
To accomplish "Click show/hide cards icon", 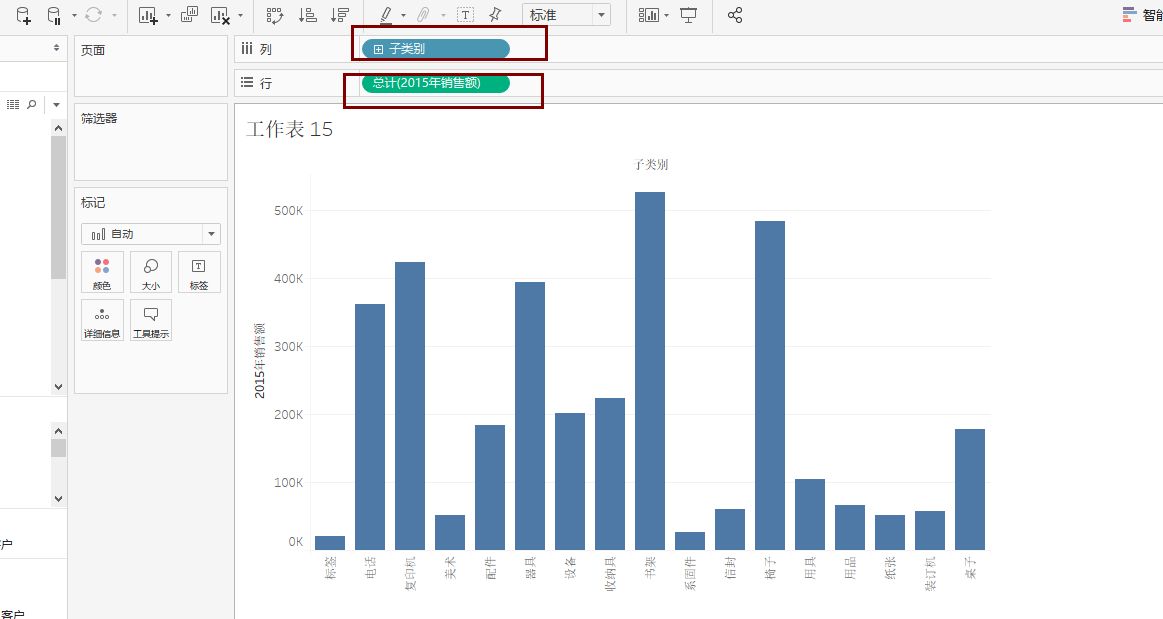I will [649, 15].
